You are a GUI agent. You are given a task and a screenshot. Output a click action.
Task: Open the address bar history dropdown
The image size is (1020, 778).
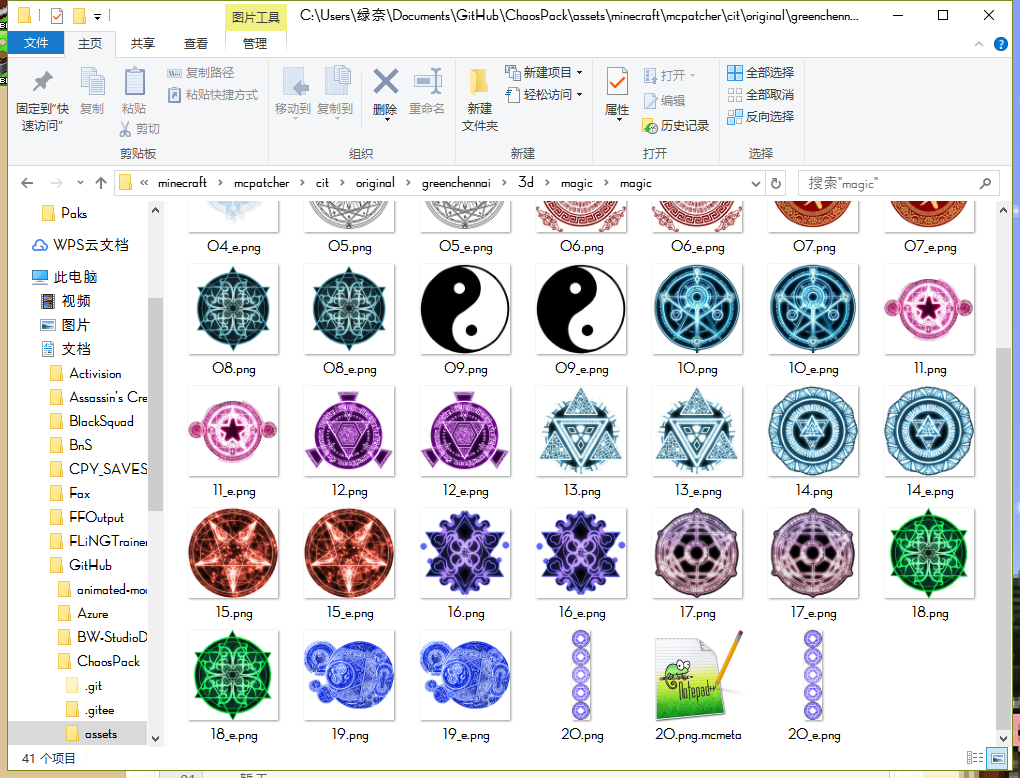(x=755, y=183)
